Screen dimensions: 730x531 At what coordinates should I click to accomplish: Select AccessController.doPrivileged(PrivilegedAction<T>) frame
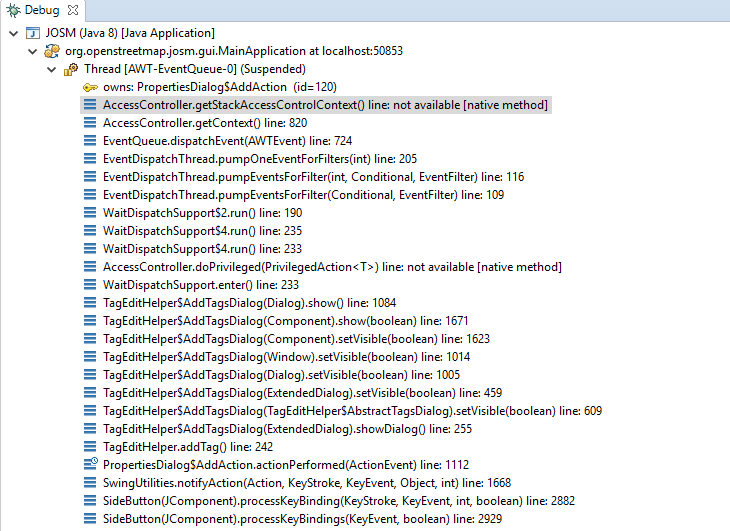pos(332,267)
